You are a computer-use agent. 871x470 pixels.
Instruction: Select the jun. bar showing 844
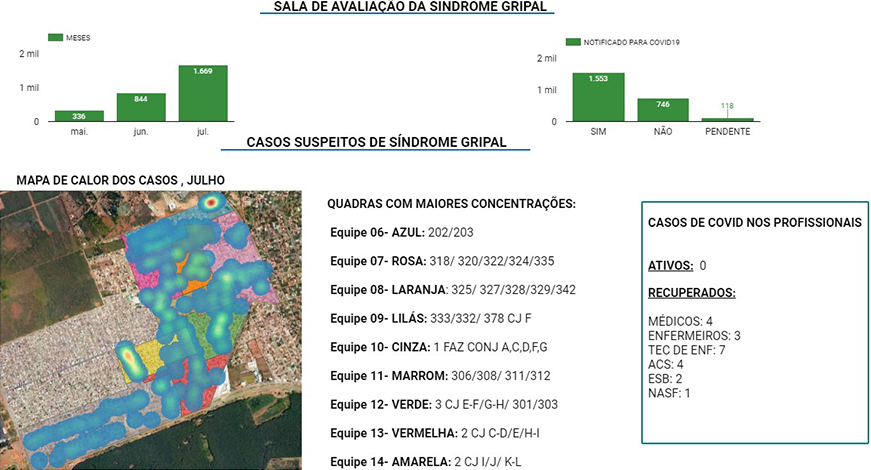pyautogui.click(x=141, y=107)
